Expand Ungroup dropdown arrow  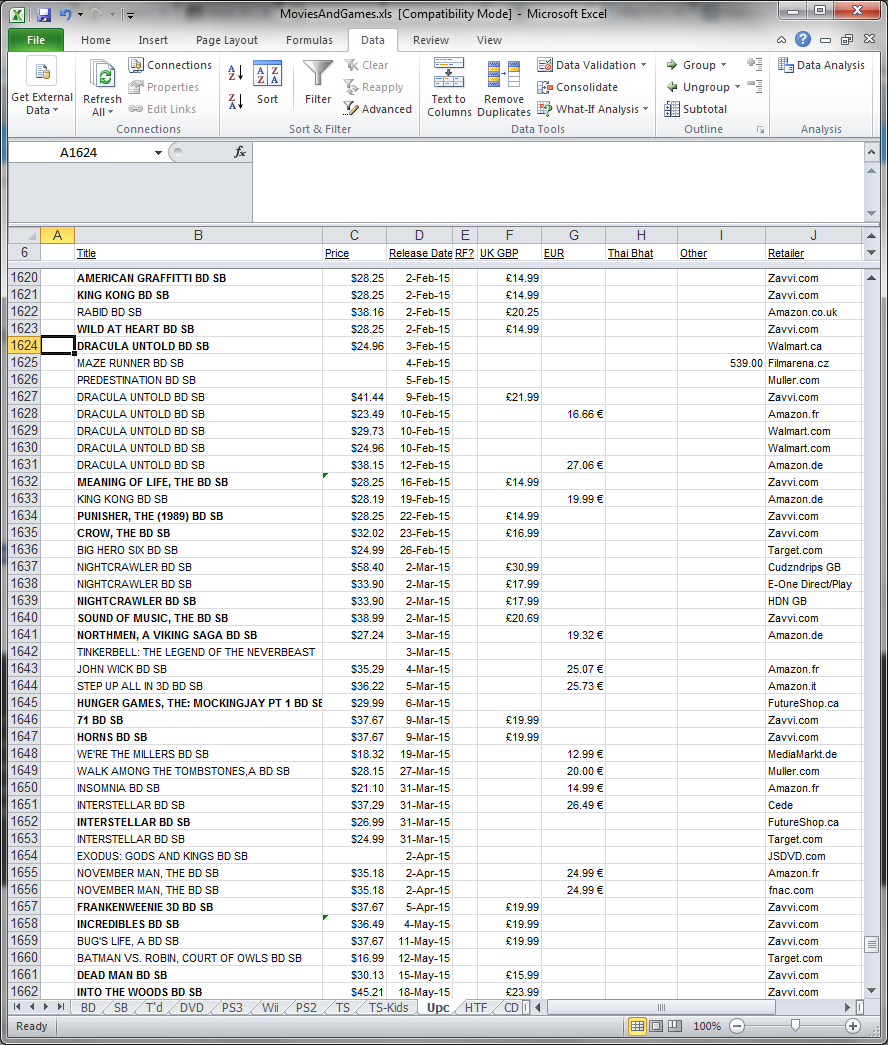pyautogui.click(x=737, y=87)
